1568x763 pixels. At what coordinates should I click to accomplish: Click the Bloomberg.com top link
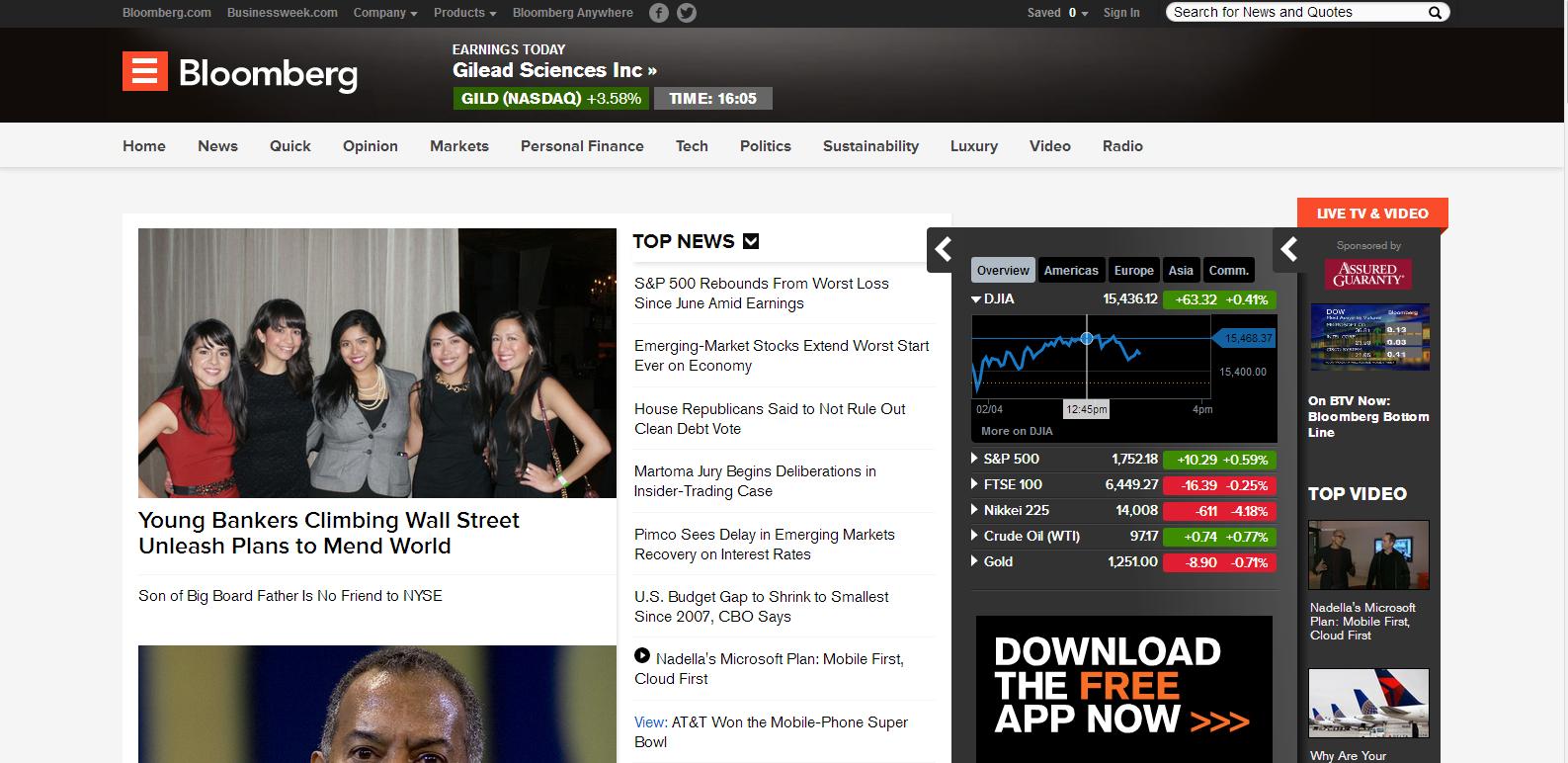(167, 13)
